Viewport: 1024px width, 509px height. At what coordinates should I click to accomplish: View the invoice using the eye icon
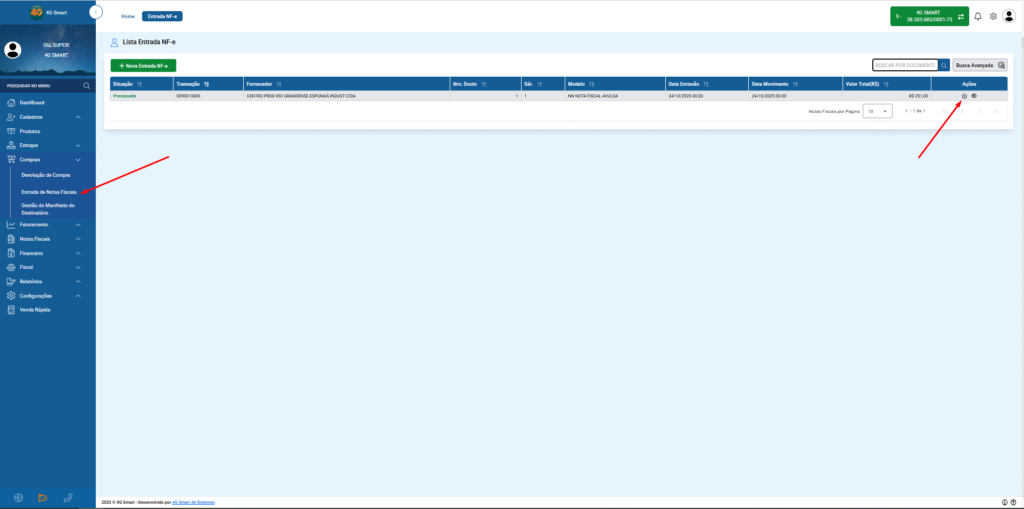point(974,96)
